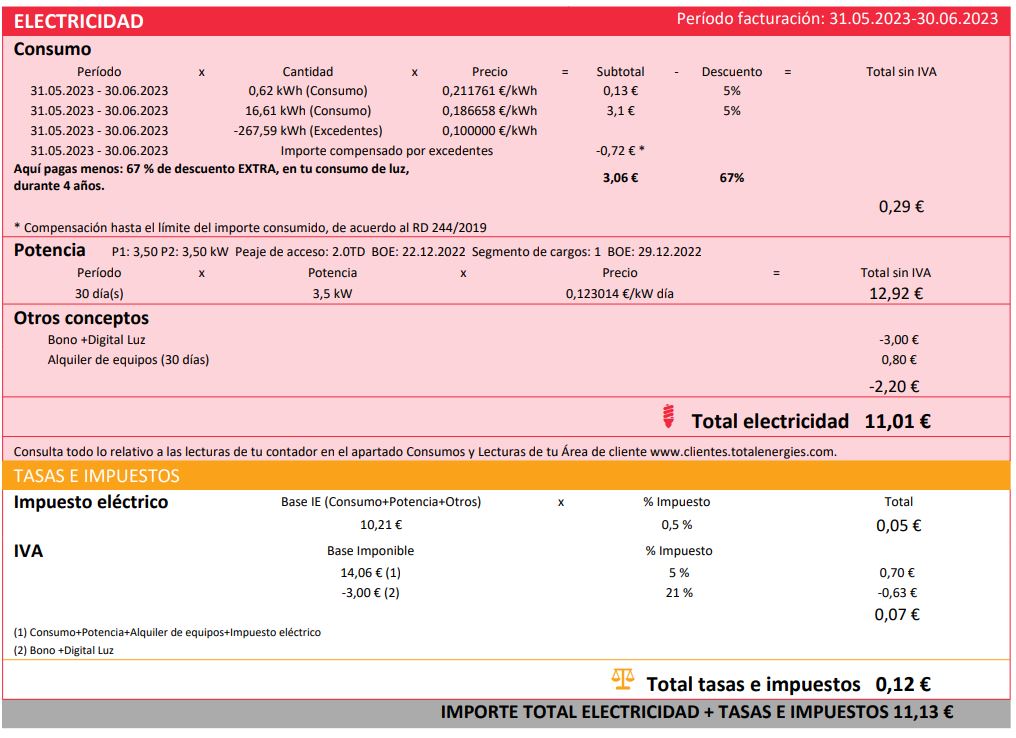Click footnote (1) Consumo+Potencia+Alquiler de equipos
This screenshot has height=738, width=1016.
167,632
